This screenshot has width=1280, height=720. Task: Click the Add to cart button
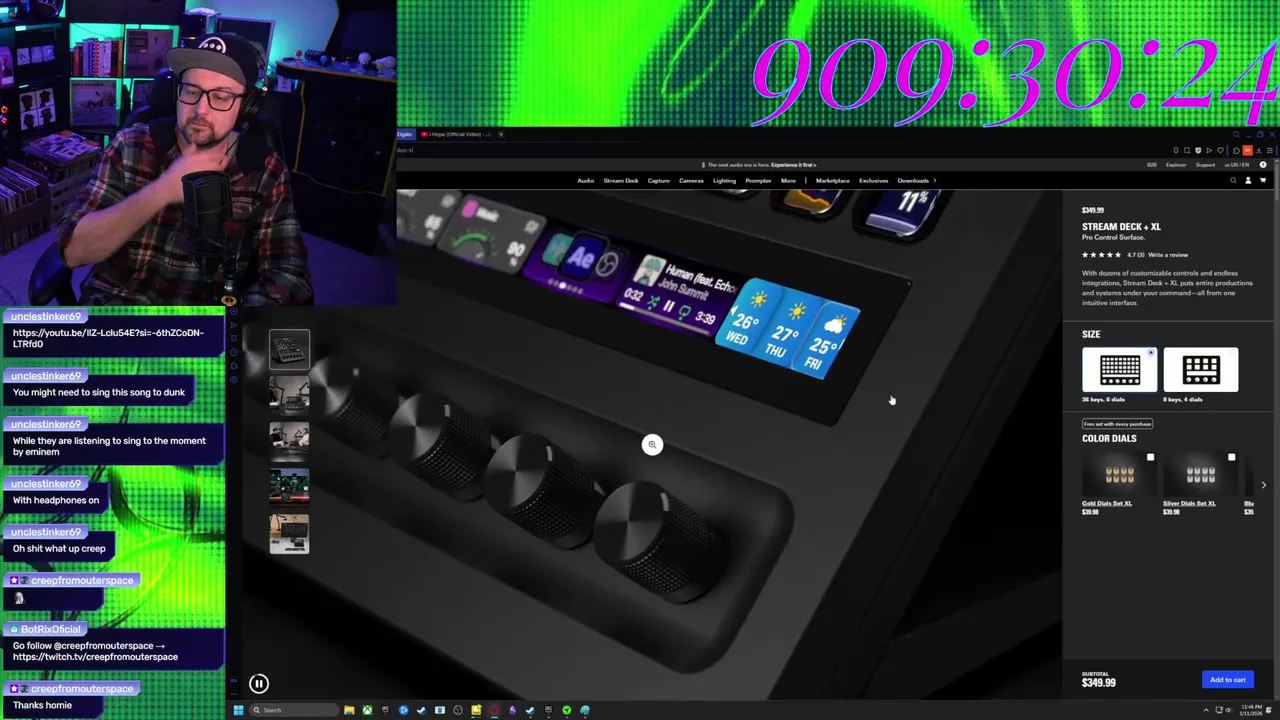coord(1227,680)
